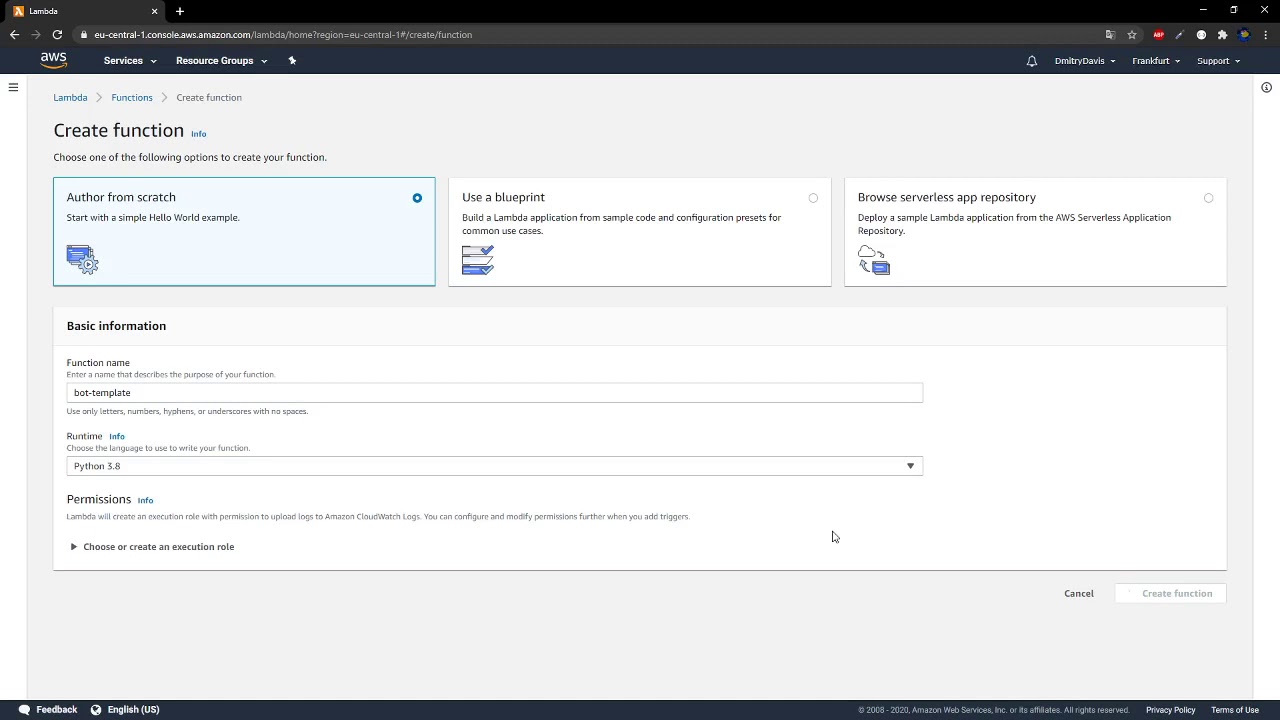The image size is (1280, 720).
Task: Open the browser extensions puzzle icon
Action: 1222,35
